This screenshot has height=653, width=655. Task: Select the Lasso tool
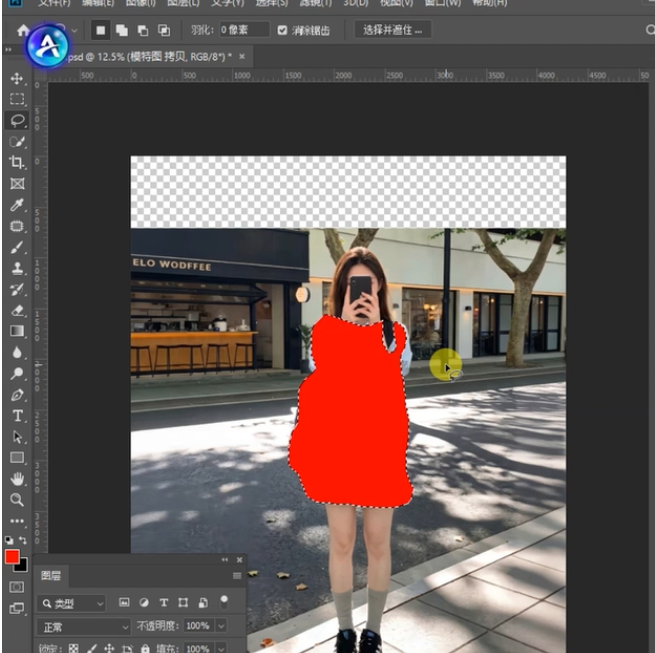[x=17, y=120]
